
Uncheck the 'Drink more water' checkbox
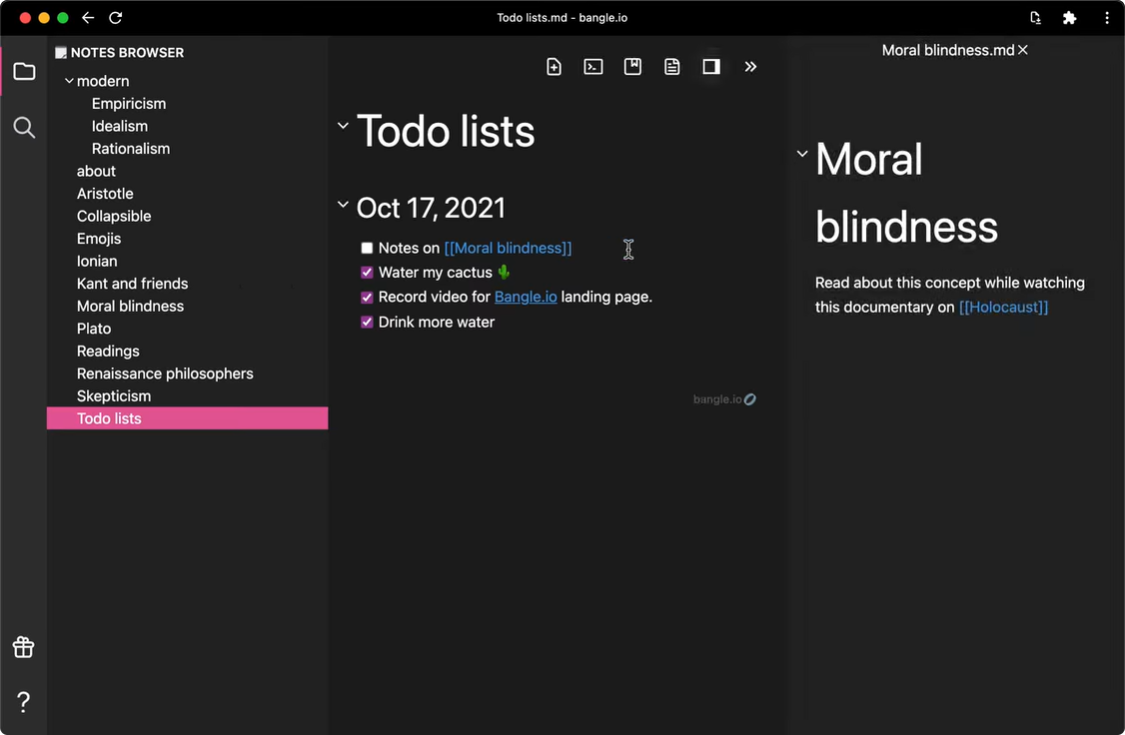(x=367, y=322)
